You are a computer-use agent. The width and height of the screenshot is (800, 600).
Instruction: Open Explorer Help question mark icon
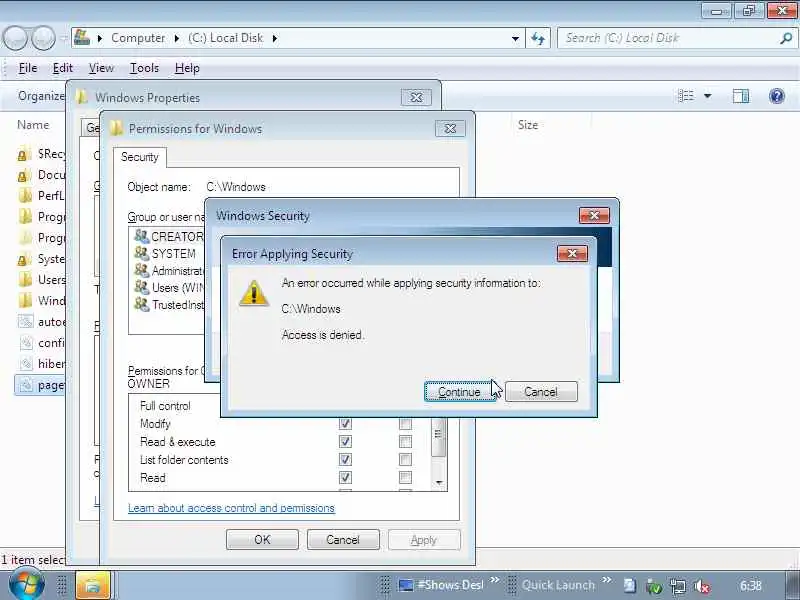777,96
